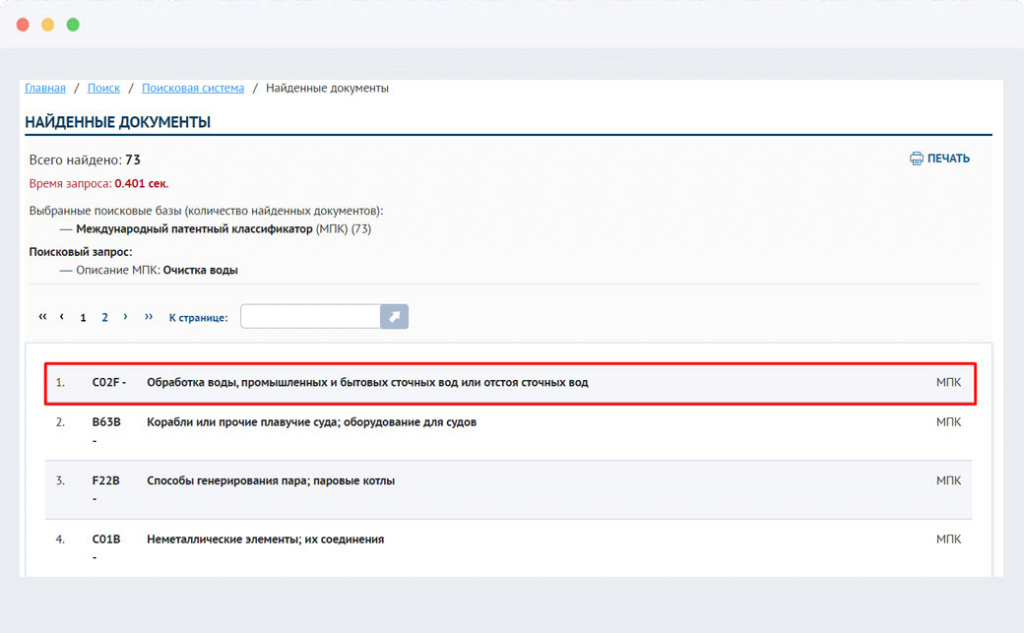Open the C02F water treatment classification entry

(x=370, y=381)
